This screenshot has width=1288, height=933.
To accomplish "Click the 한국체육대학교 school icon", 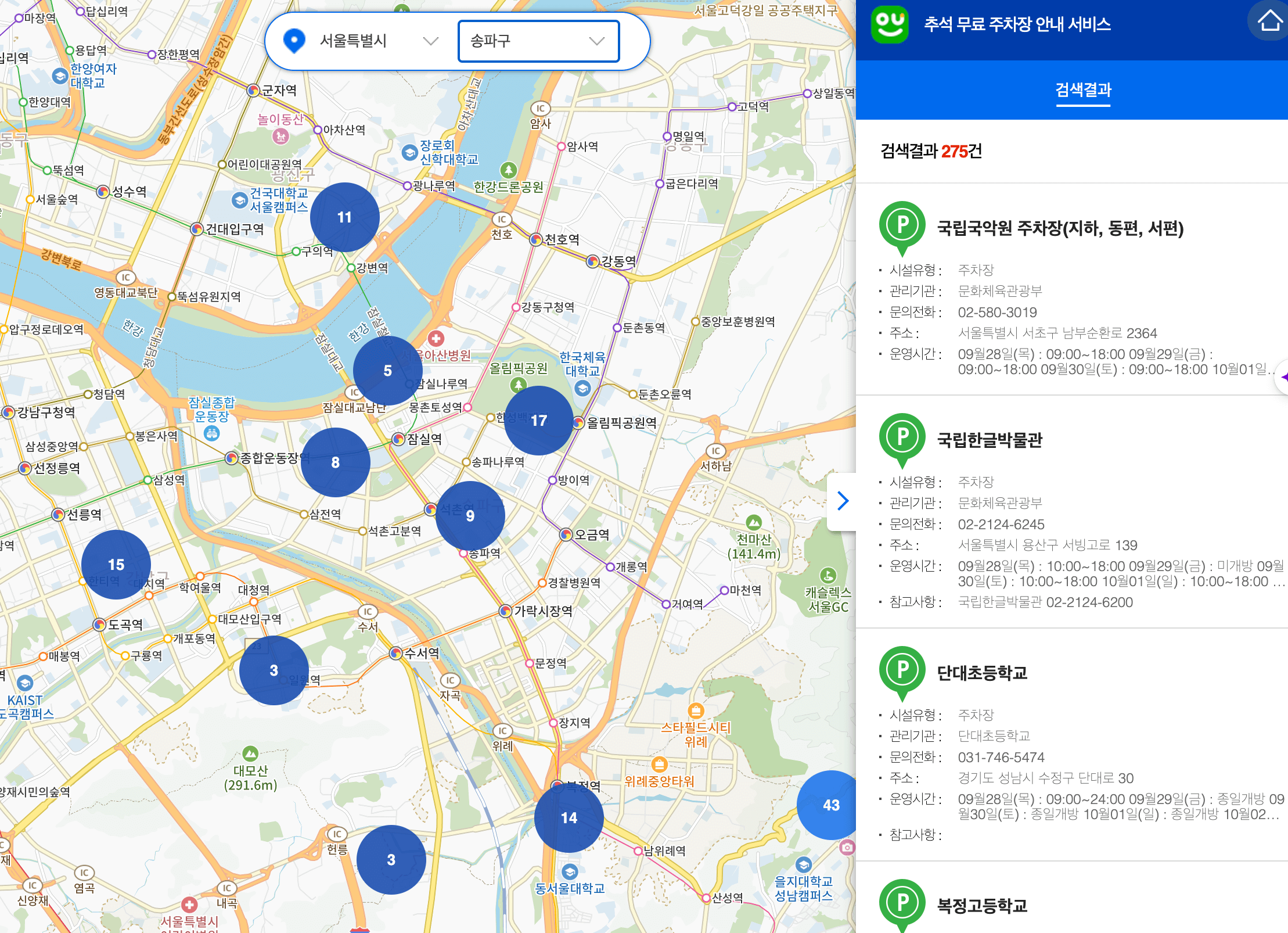I will [582, 388].
